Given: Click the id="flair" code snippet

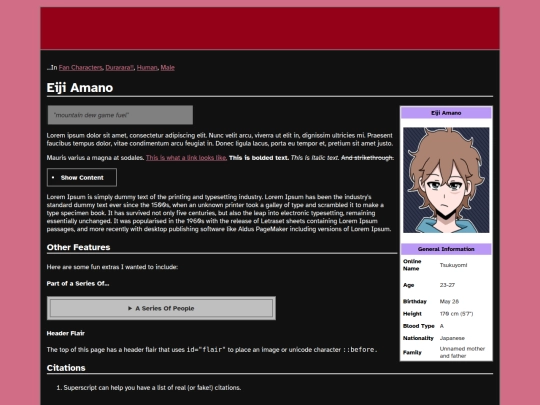Looking at the screenshot, I should pos(206,350).
